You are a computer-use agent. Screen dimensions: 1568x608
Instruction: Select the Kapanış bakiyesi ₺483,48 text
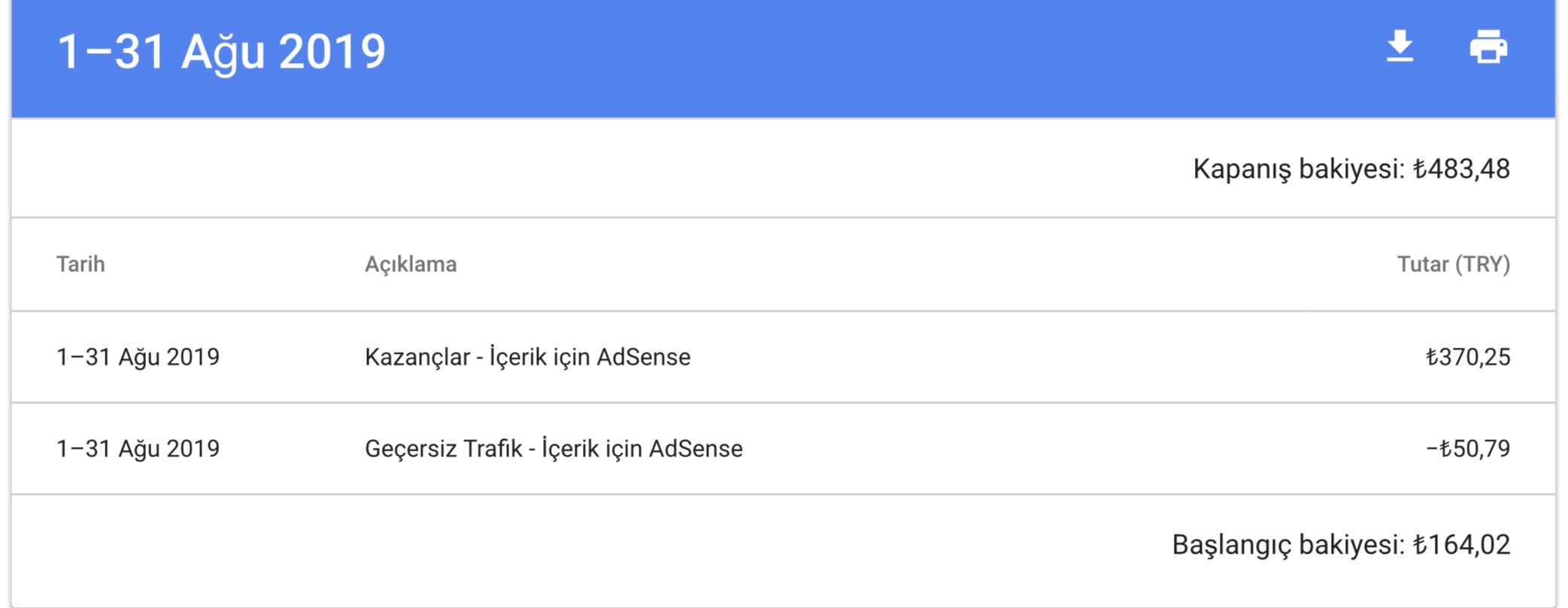coord(1351,169)
